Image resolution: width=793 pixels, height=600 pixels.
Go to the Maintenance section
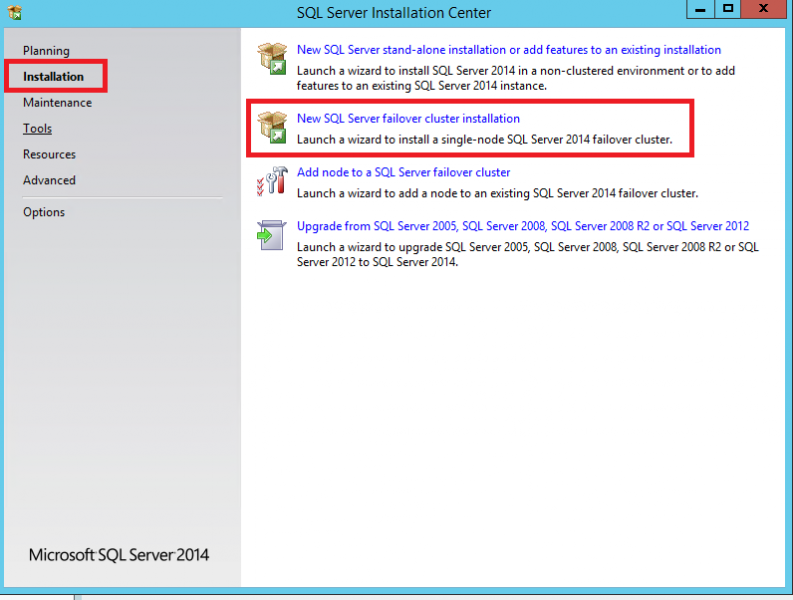[57, 103]
